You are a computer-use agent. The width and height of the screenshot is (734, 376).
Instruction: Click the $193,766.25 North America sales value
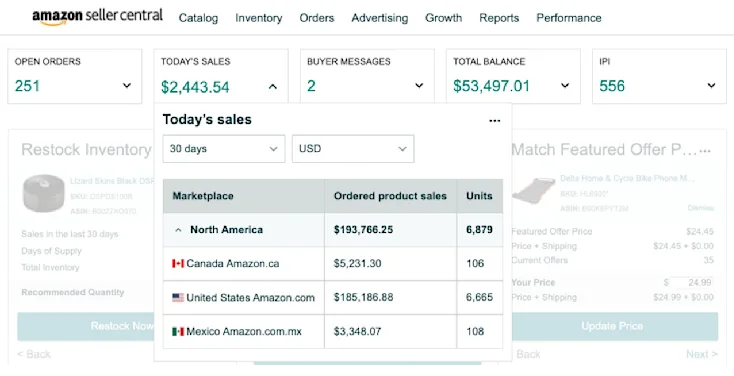pyautogui.click(x=363, y=230)
